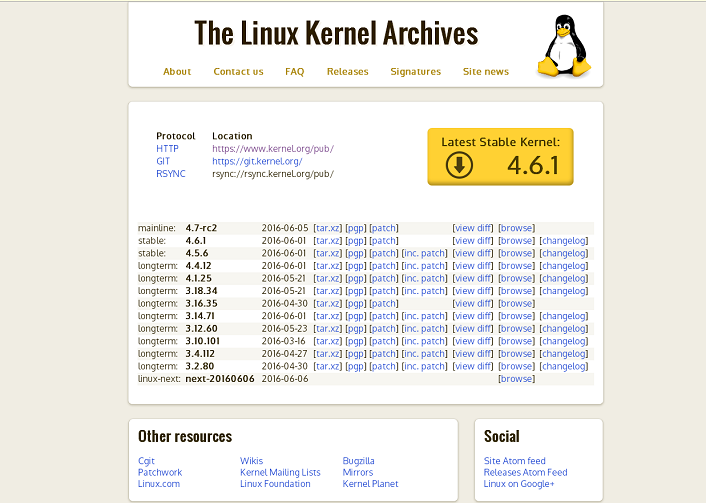Click the Other resources heading
Image resolution: width=706 pixels, height=503 pixels.
coord(185,436)
